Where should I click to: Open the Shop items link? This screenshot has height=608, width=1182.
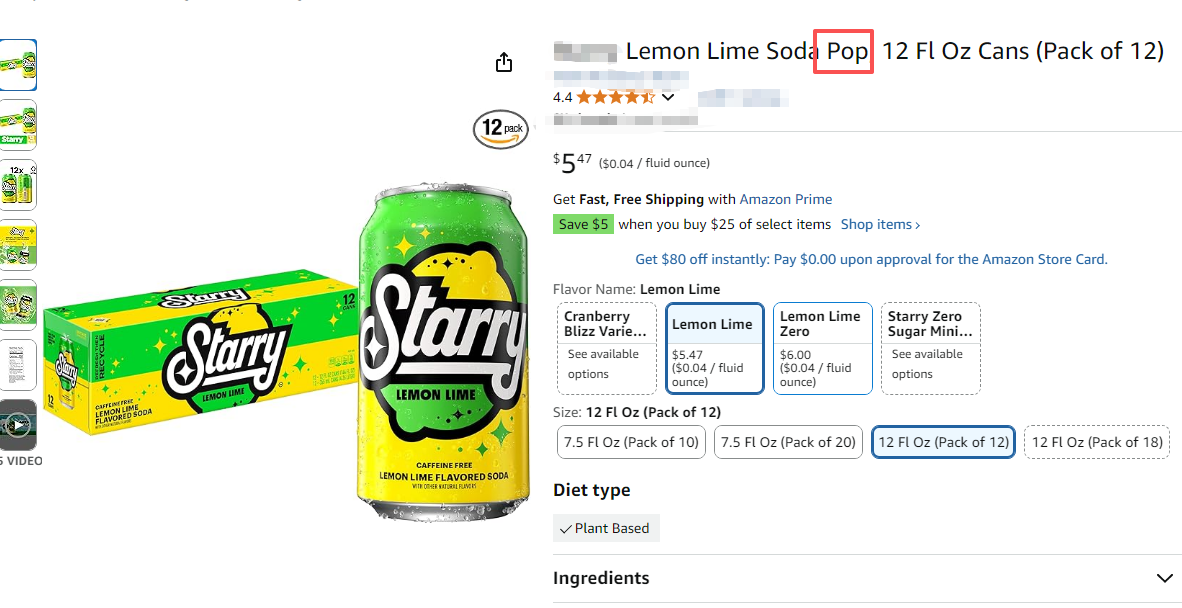click(x=880, y=225)
